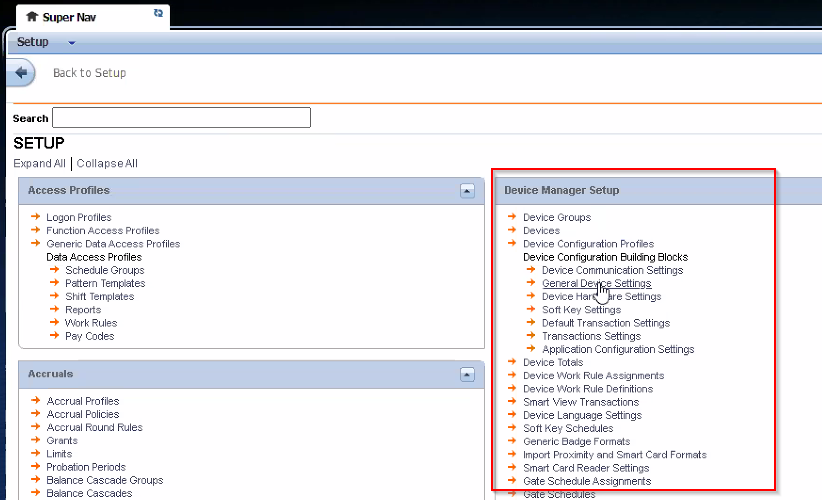Click the arrow icon beside Logon Profiles
The height and width of the screenshot is (500, 822).
[x=36, y=217]
